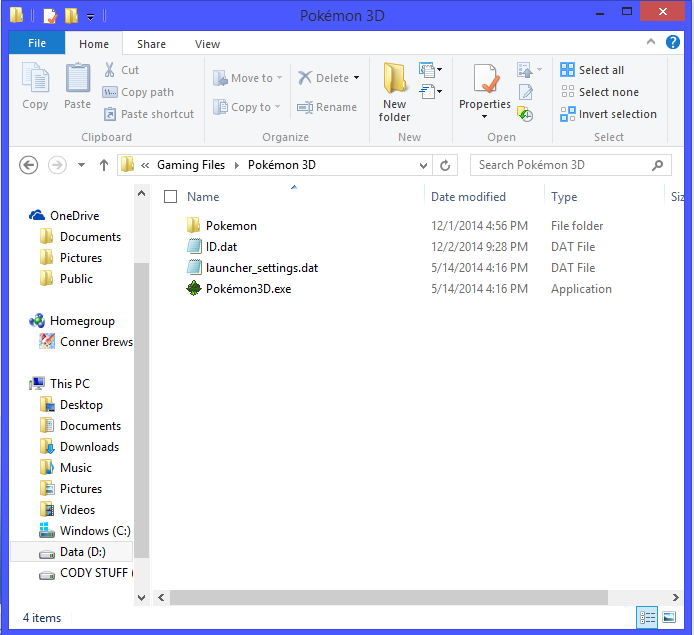Viewport: 694px width, 635px height.
Task: Go up one folder level arrow
Action: (x=104, y=165)
